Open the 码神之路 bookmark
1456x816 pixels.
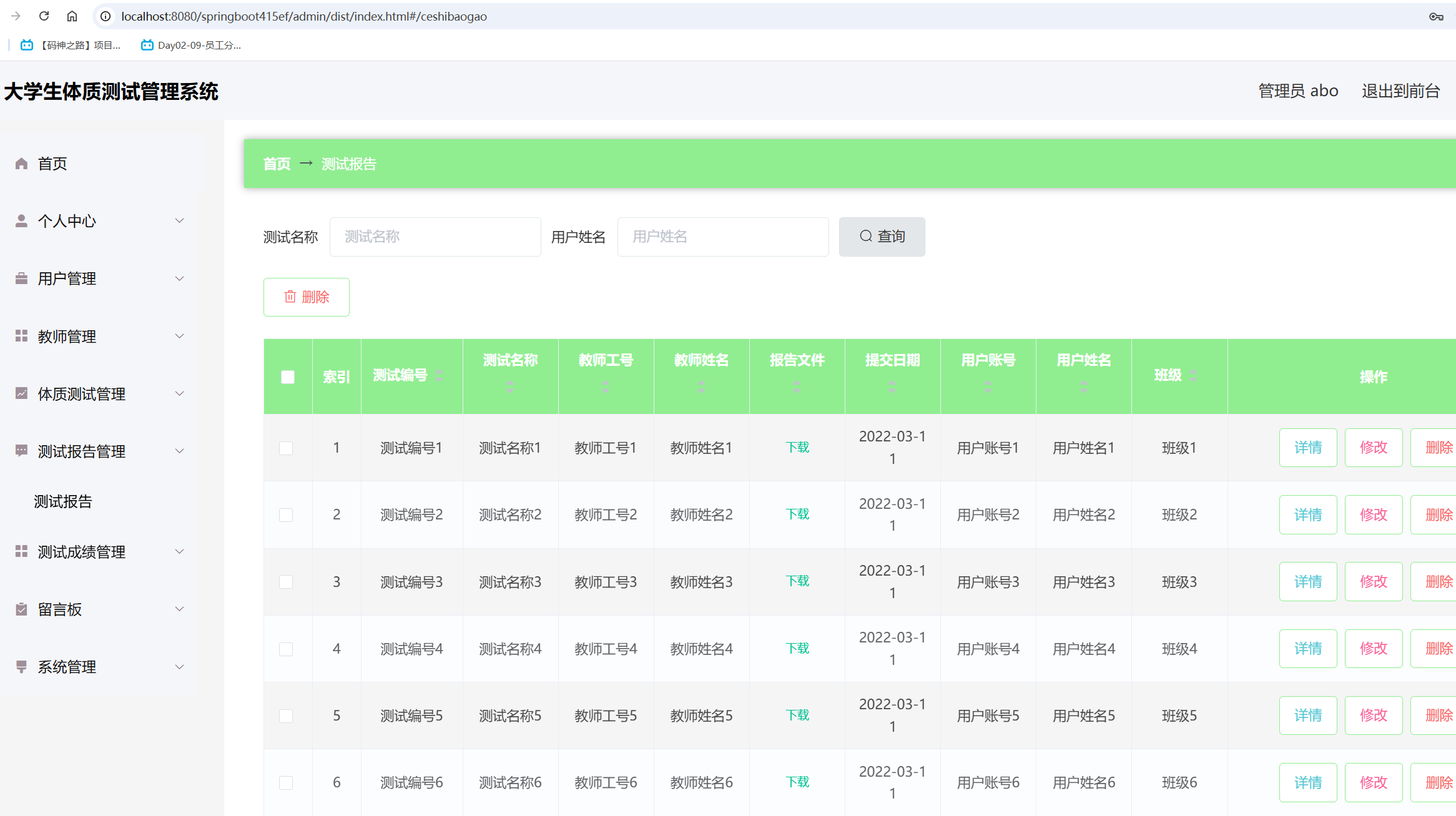click(71, 45)
